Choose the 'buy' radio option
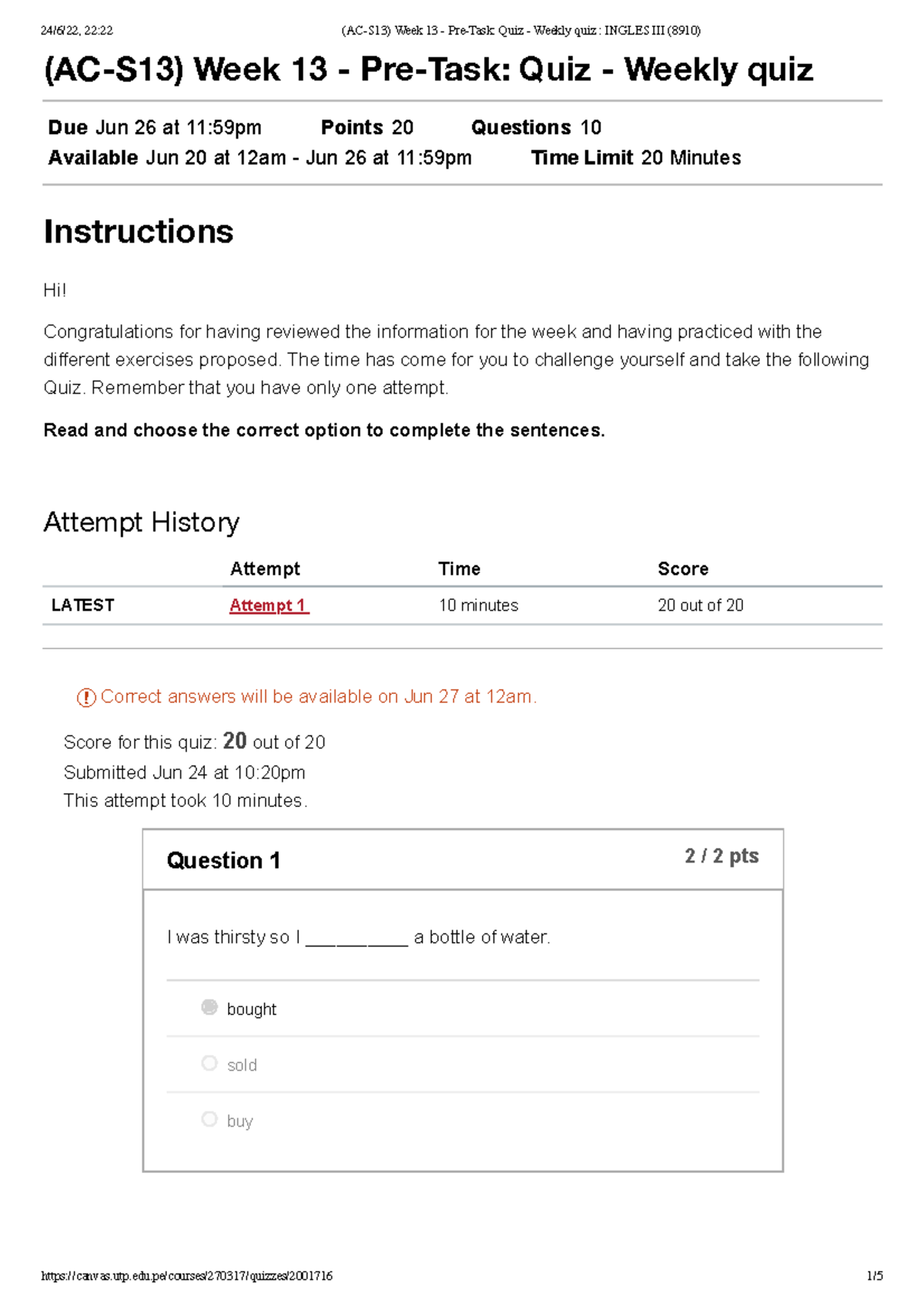Screen dimensions: 924x1307 coord(209,1119)
